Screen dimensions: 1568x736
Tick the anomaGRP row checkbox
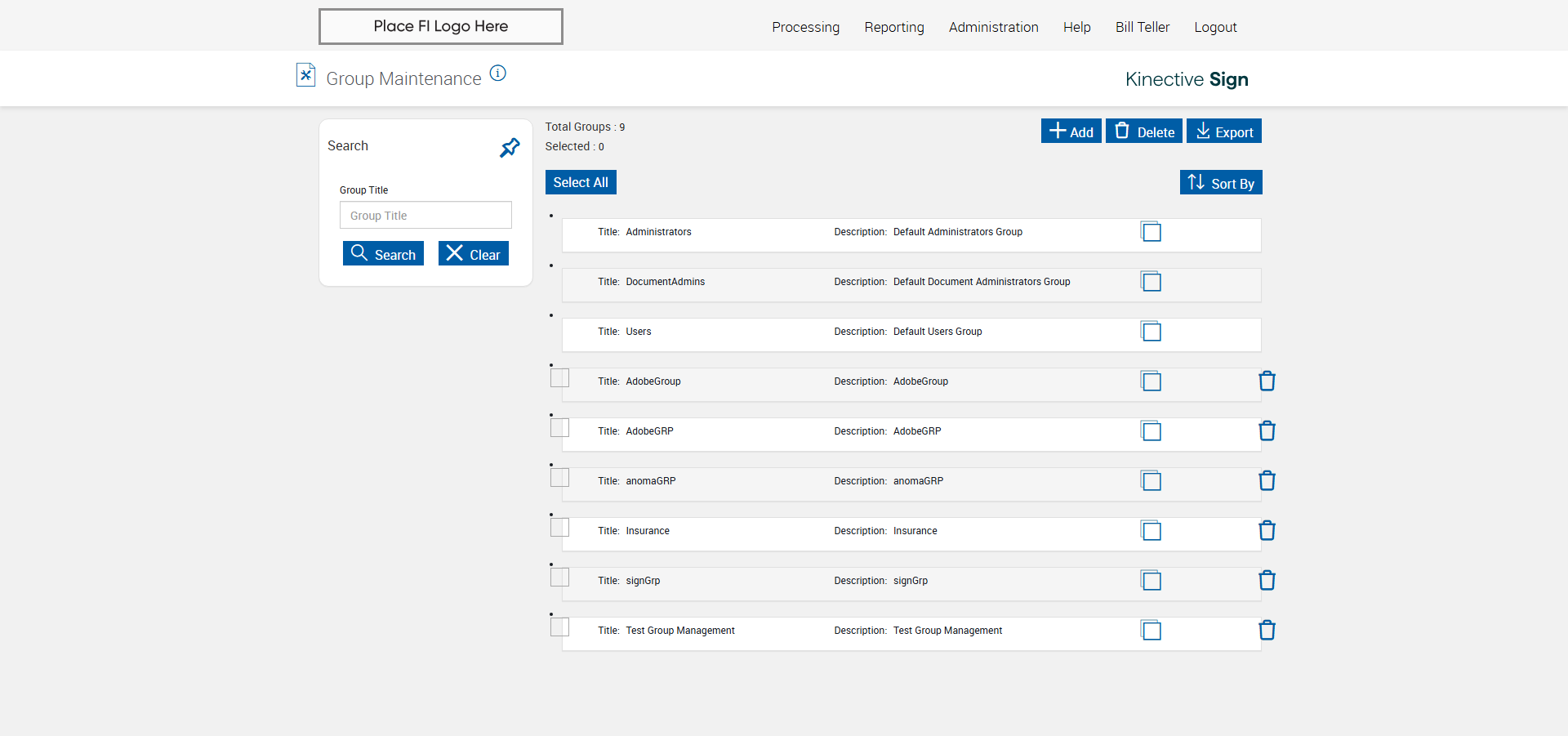click(559, 477)
